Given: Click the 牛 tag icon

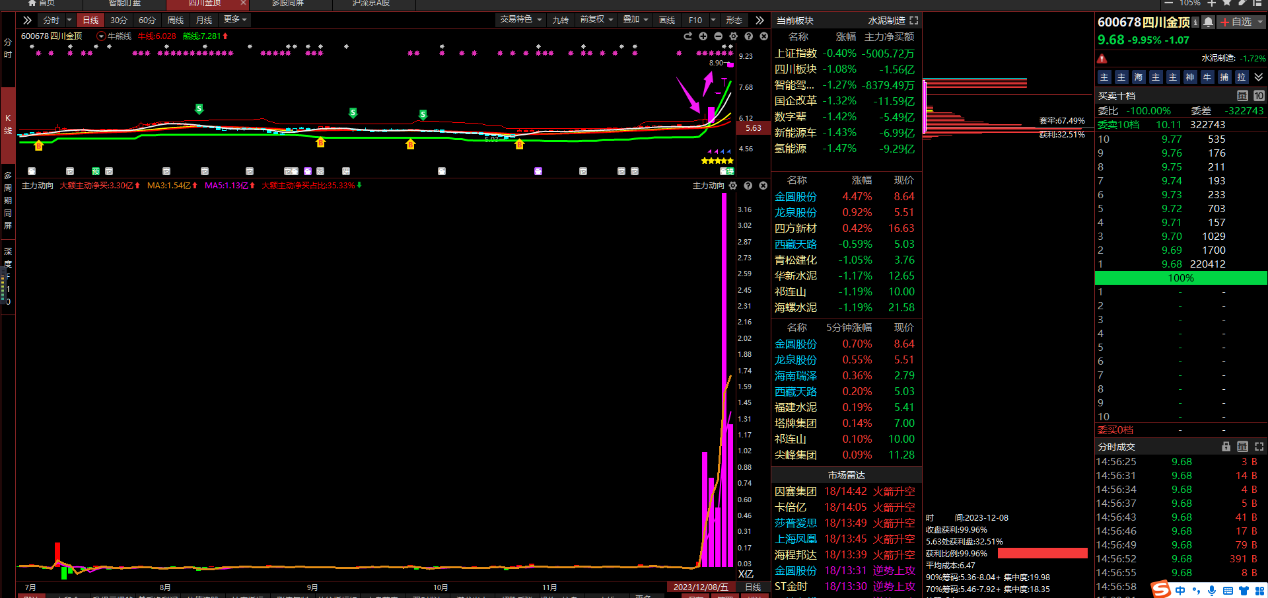Looking at the screenshot, I should pos(1207,77).
